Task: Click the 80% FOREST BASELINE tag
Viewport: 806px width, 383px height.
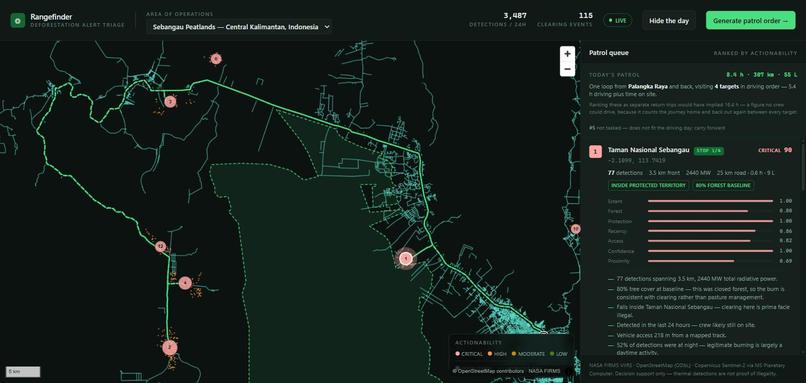Action: click(x=723, y=185)
